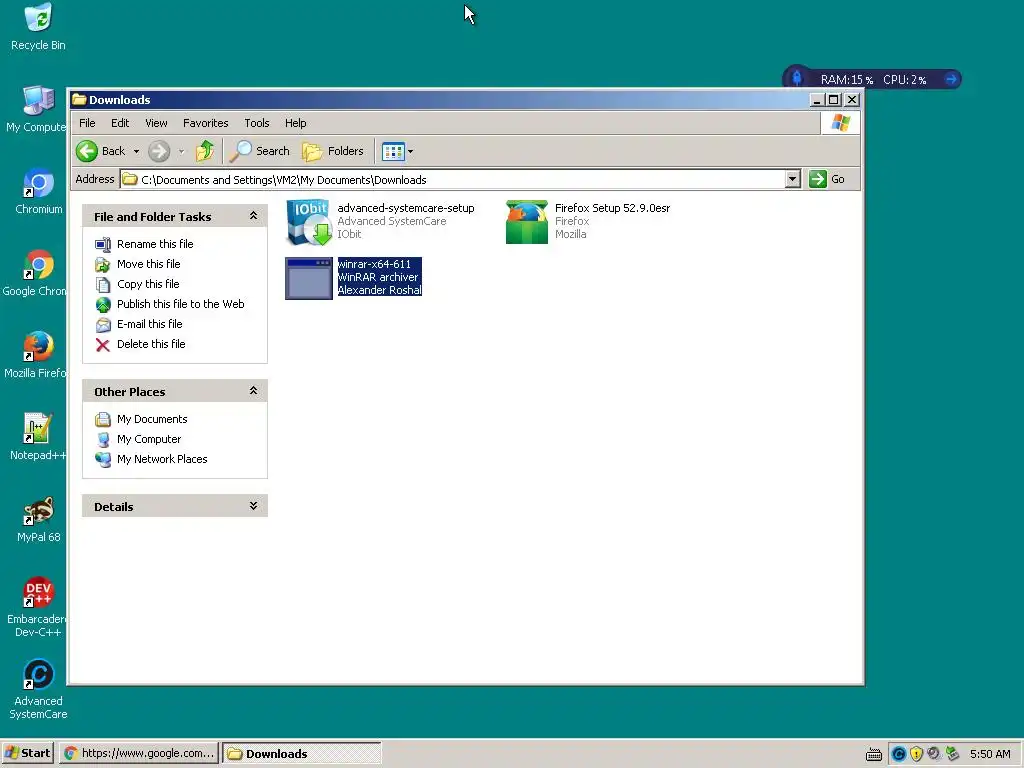This screenshot has height=768, width=1024.
Task: Toggle the Folders tree pane
Action: 333,151
